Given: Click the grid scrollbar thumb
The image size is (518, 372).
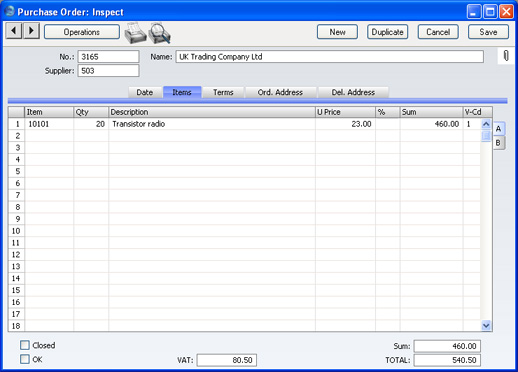Looking at the screenshot, I should pos(486,136).
